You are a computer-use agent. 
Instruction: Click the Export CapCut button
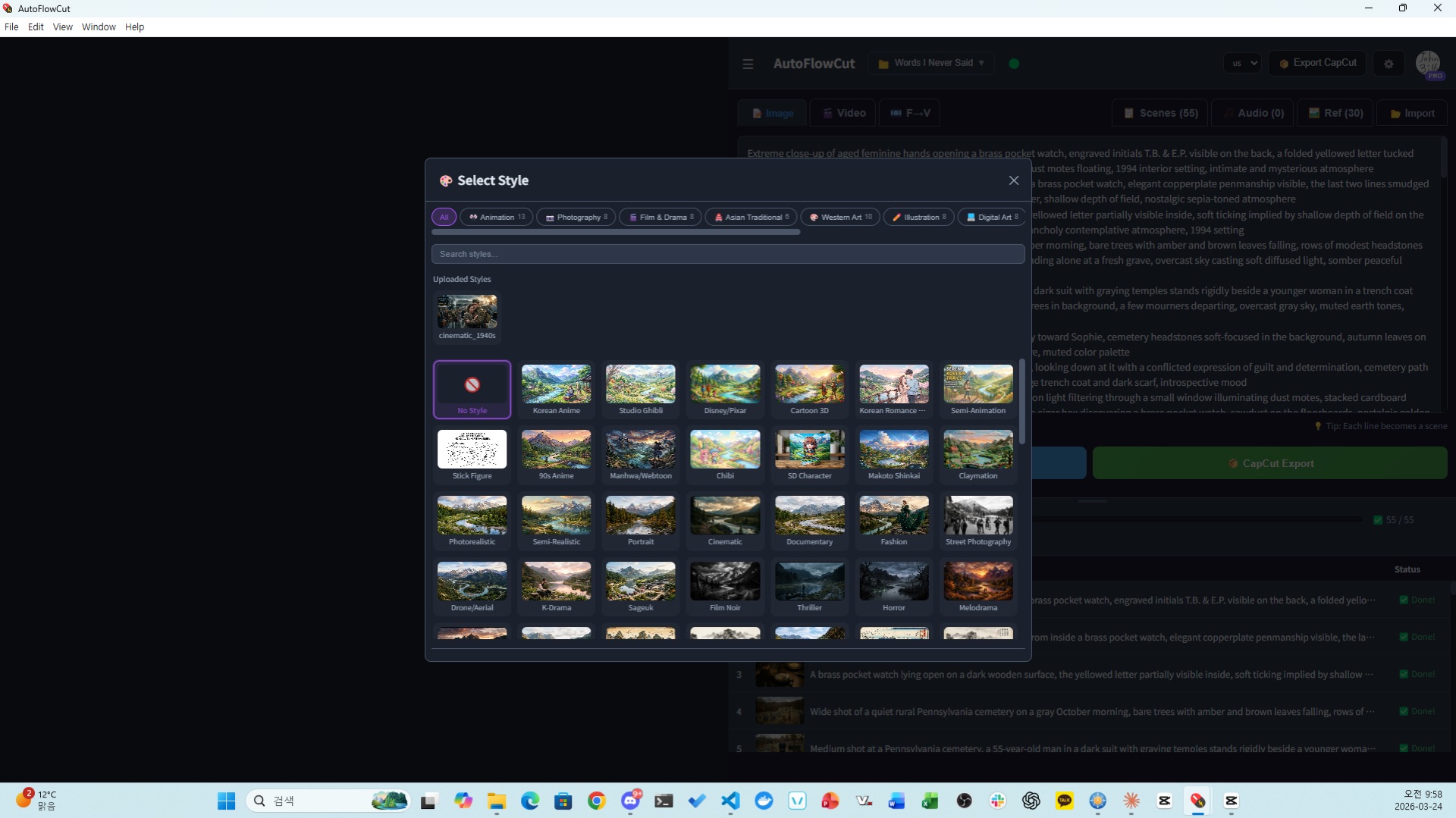1318,64
